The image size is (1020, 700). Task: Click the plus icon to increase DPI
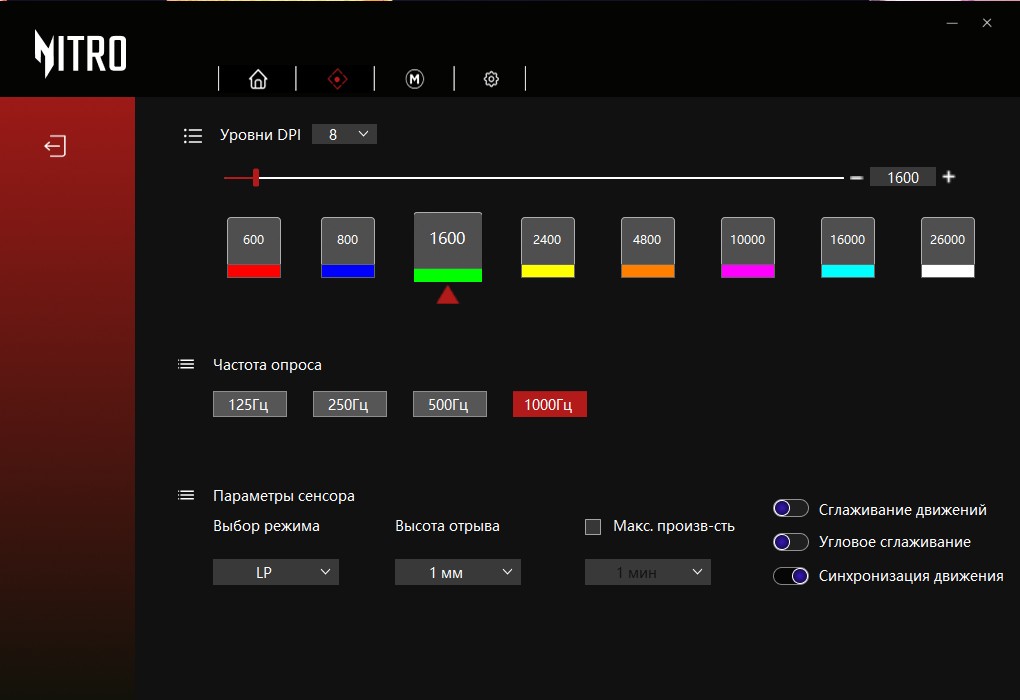[949, 177]
